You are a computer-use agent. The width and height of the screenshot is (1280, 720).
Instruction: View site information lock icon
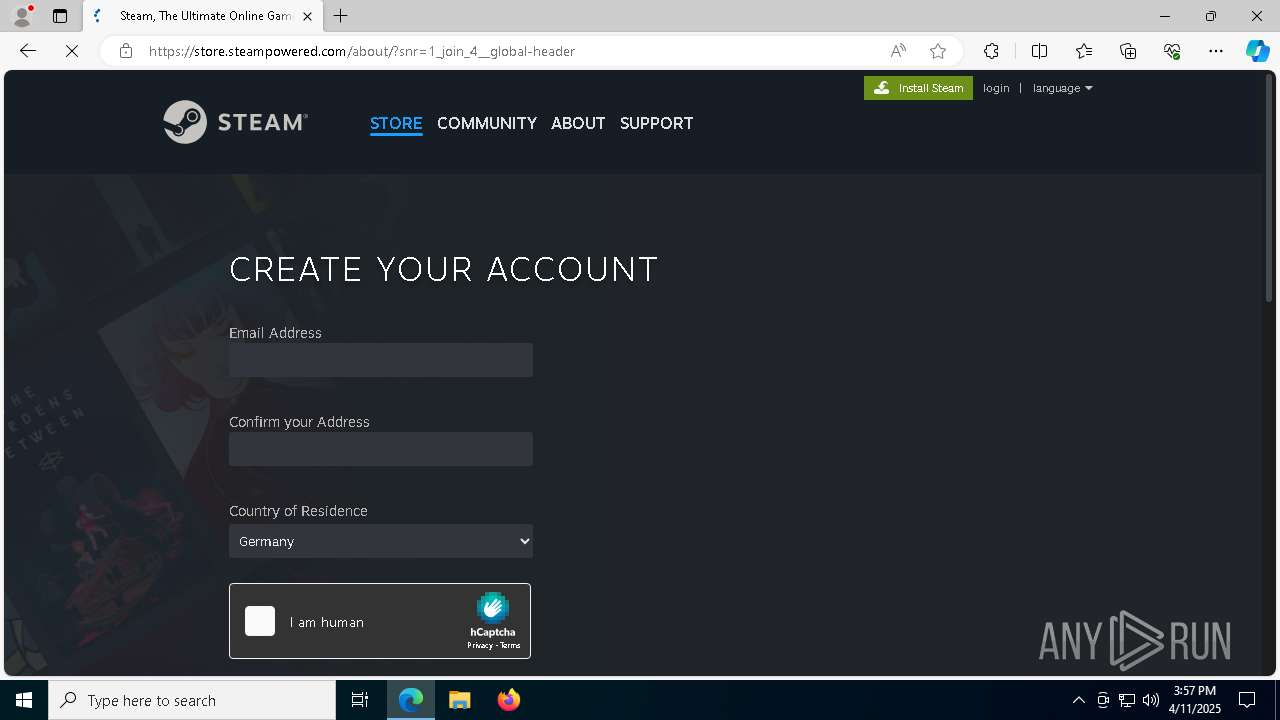tap(125, 51)
